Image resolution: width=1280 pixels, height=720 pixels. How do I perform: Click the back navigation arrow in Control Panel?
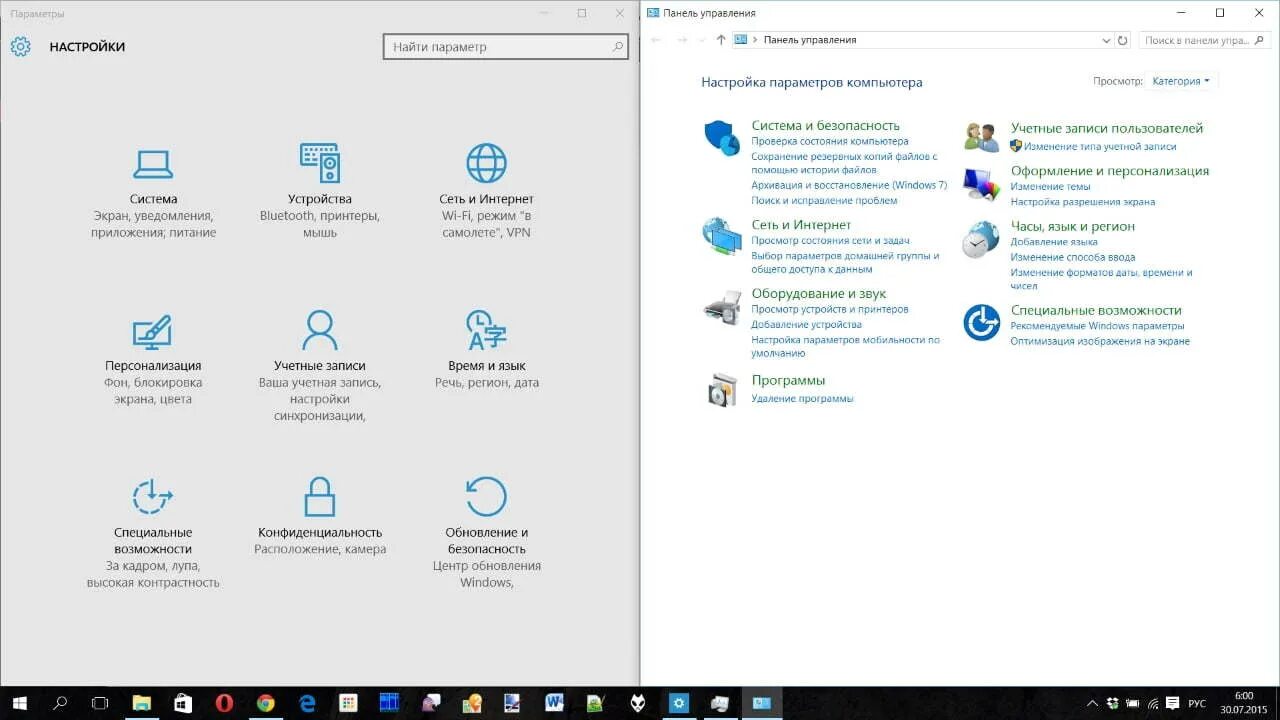click(657, 40)
